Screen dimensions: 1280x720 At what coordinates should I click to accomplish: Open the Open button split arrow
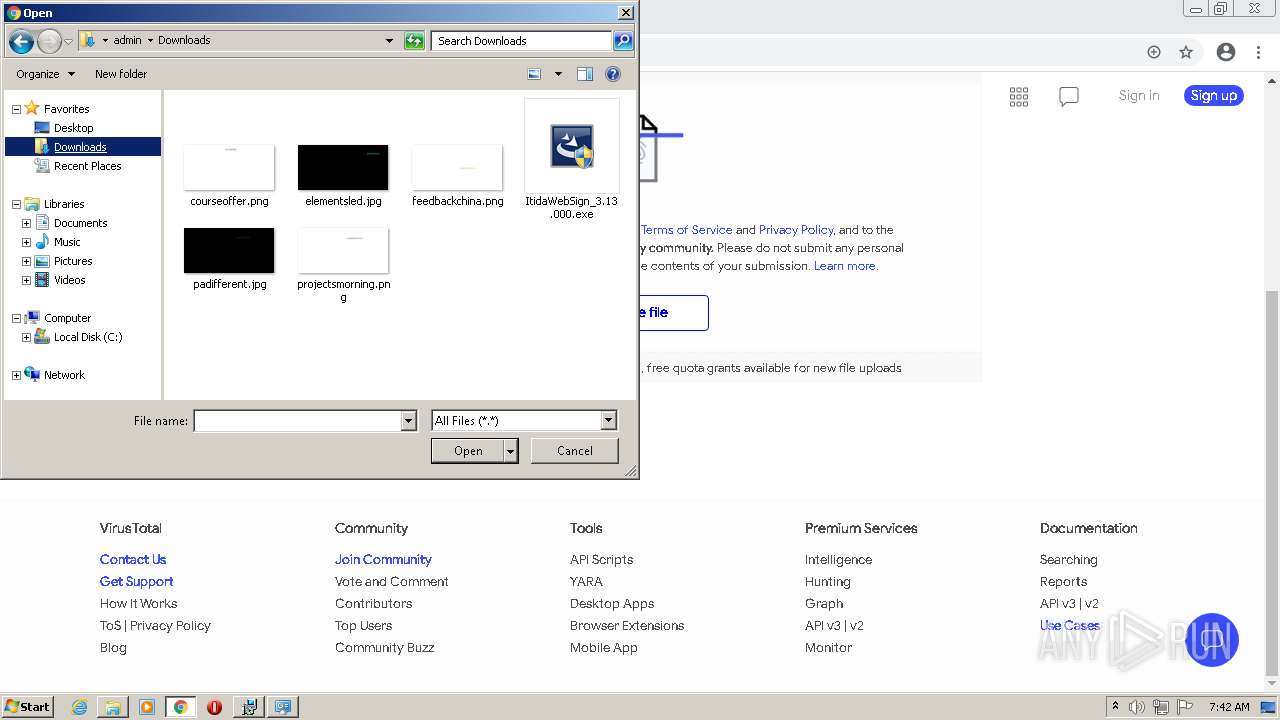click(511, 451)
